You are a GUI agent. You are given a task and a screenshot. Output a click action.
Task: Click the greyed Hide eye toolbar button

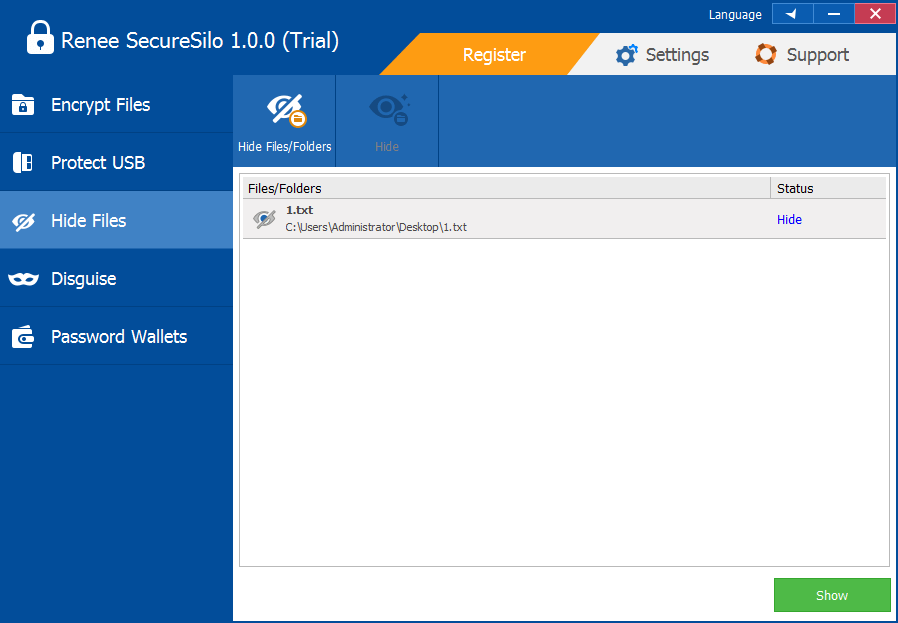387,121
